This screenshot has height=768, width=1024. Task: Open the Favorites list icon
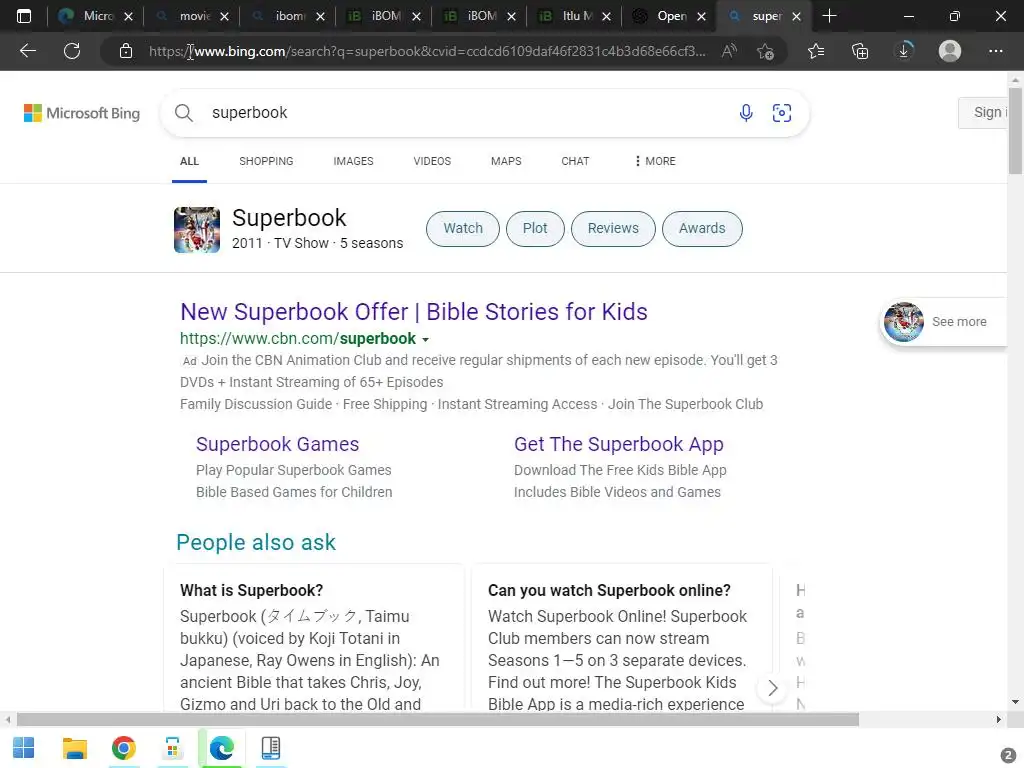click(816, 51)
